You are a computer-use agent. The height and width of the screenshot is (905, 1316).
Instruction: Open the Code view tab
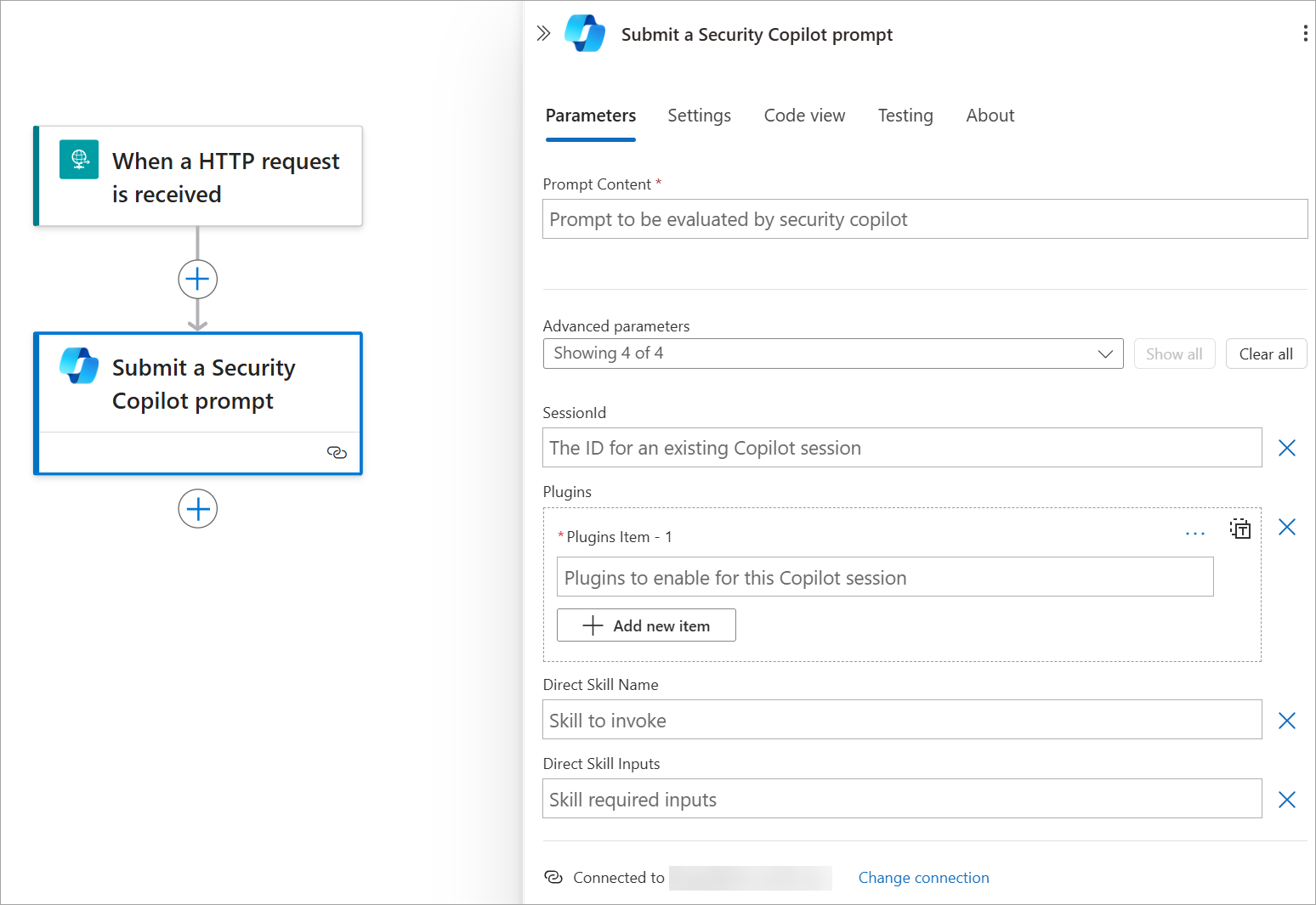[803, 116]
